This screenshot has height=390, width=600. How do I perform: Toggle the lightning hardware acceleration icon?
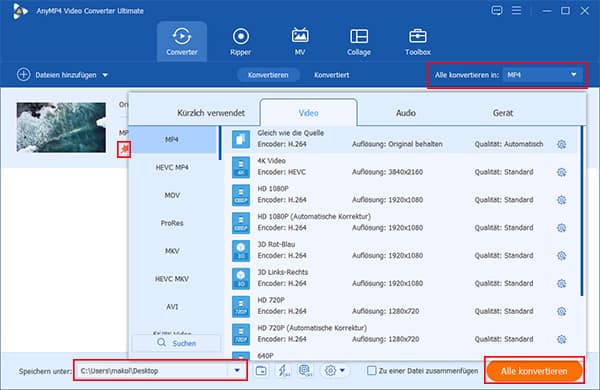pos(283,370)
